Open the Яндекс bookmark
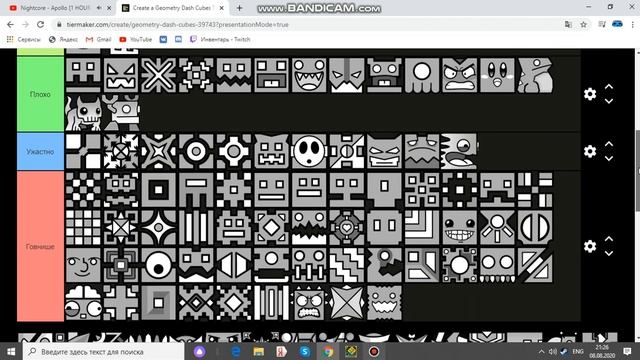 click(x=63, y=39)
